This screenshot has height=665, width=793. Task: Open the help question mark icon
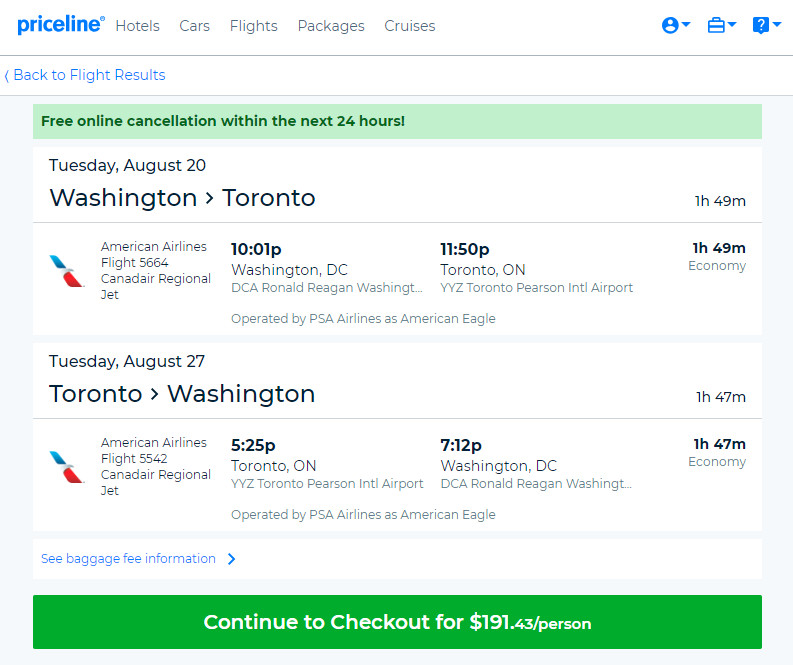click(761, 25)
